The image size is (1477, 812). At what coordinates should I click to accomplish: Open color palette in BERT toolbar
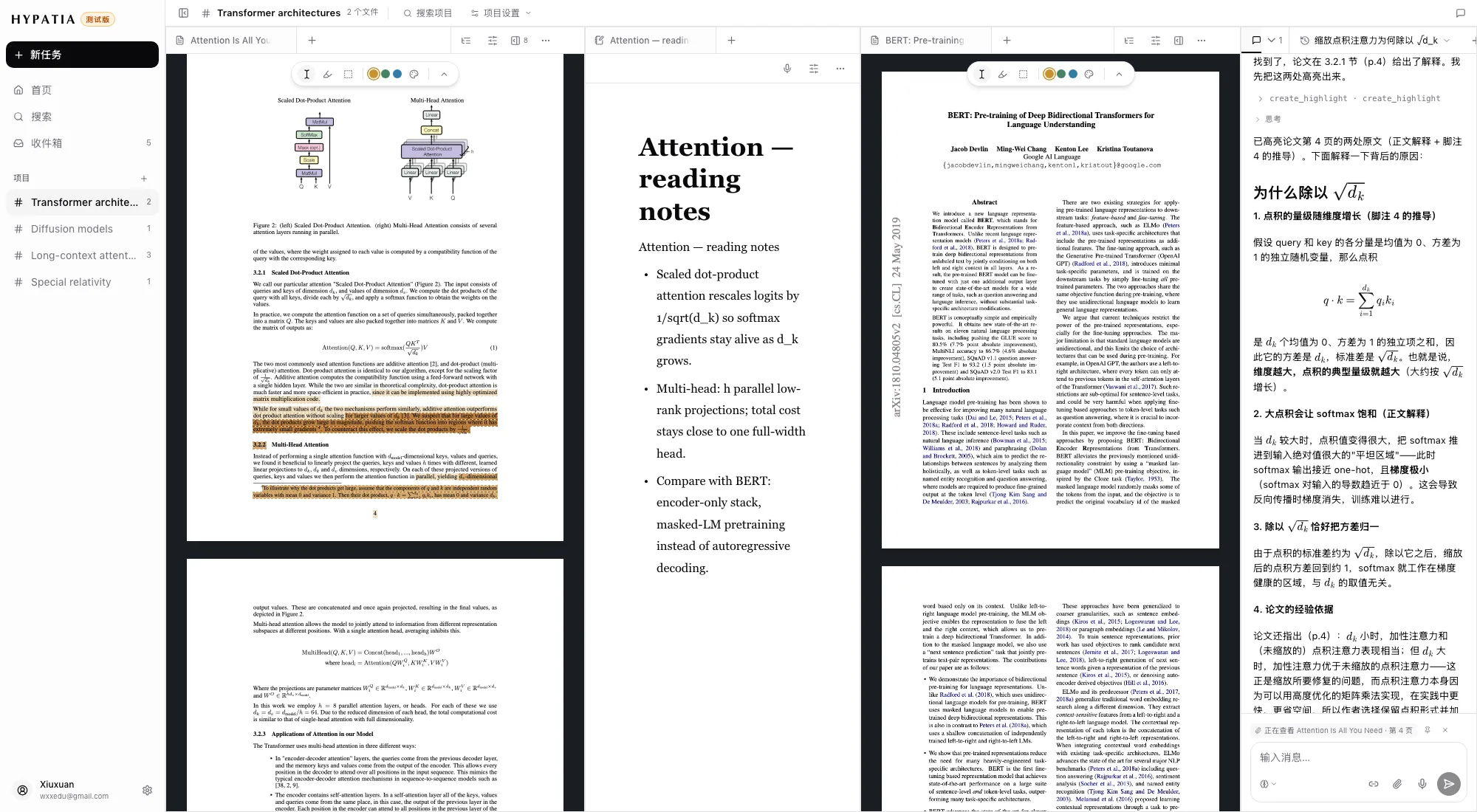pyautogui.click(x=1089, y=74)
